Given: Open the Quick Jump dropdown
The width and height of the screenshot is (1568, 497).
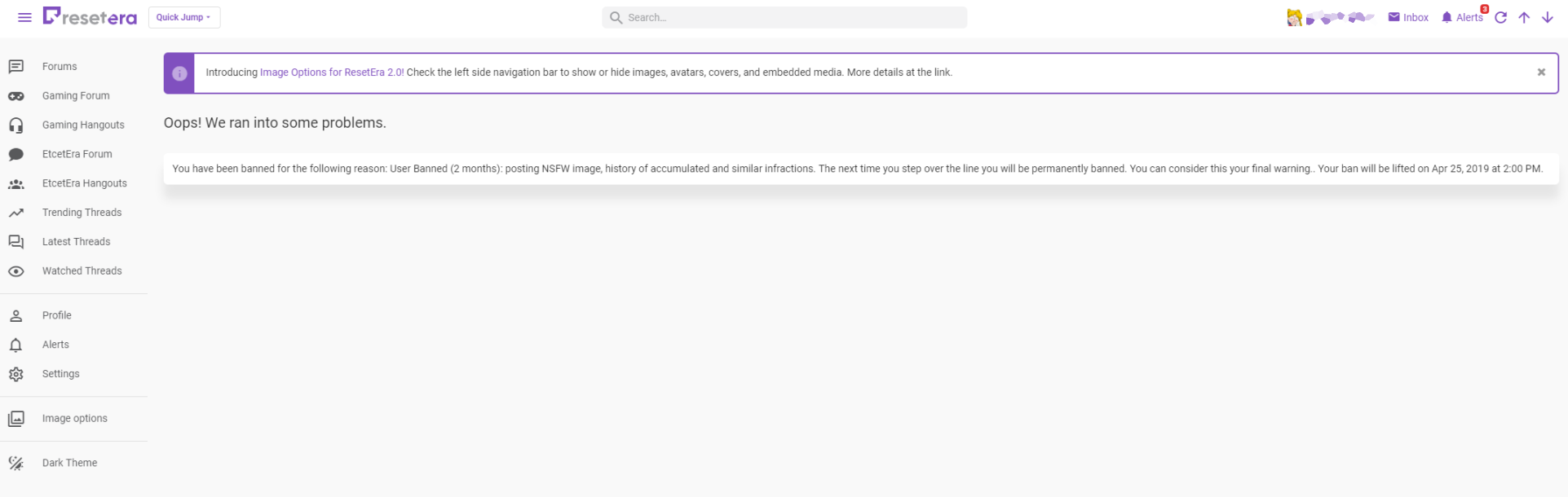Looking at the screenshot, I should pyautogui.click(x=184, y=17).
